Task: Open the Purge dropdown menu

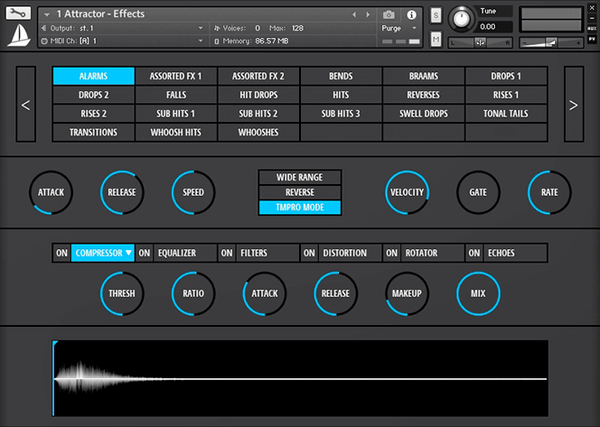Action: coord(396,29)
